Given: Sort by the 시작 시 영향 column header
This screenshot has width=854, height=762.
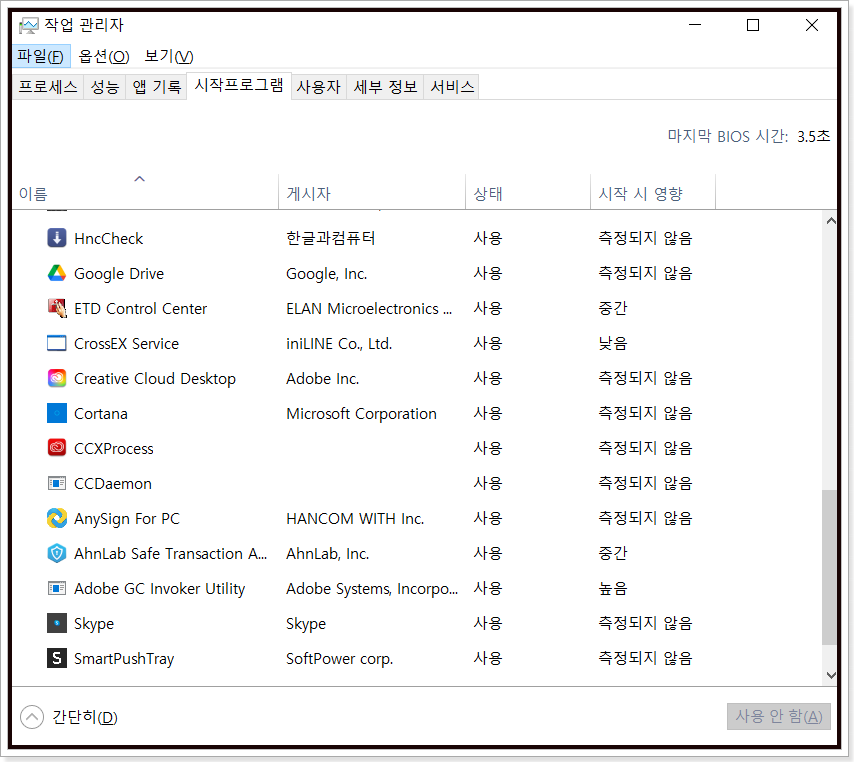Looking at the screenshot, I should [x=652, y=193].
